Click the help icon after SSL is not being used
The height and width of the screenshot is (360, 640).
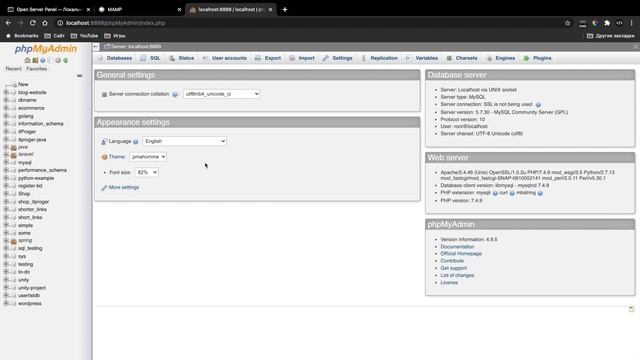coord(538,105)
